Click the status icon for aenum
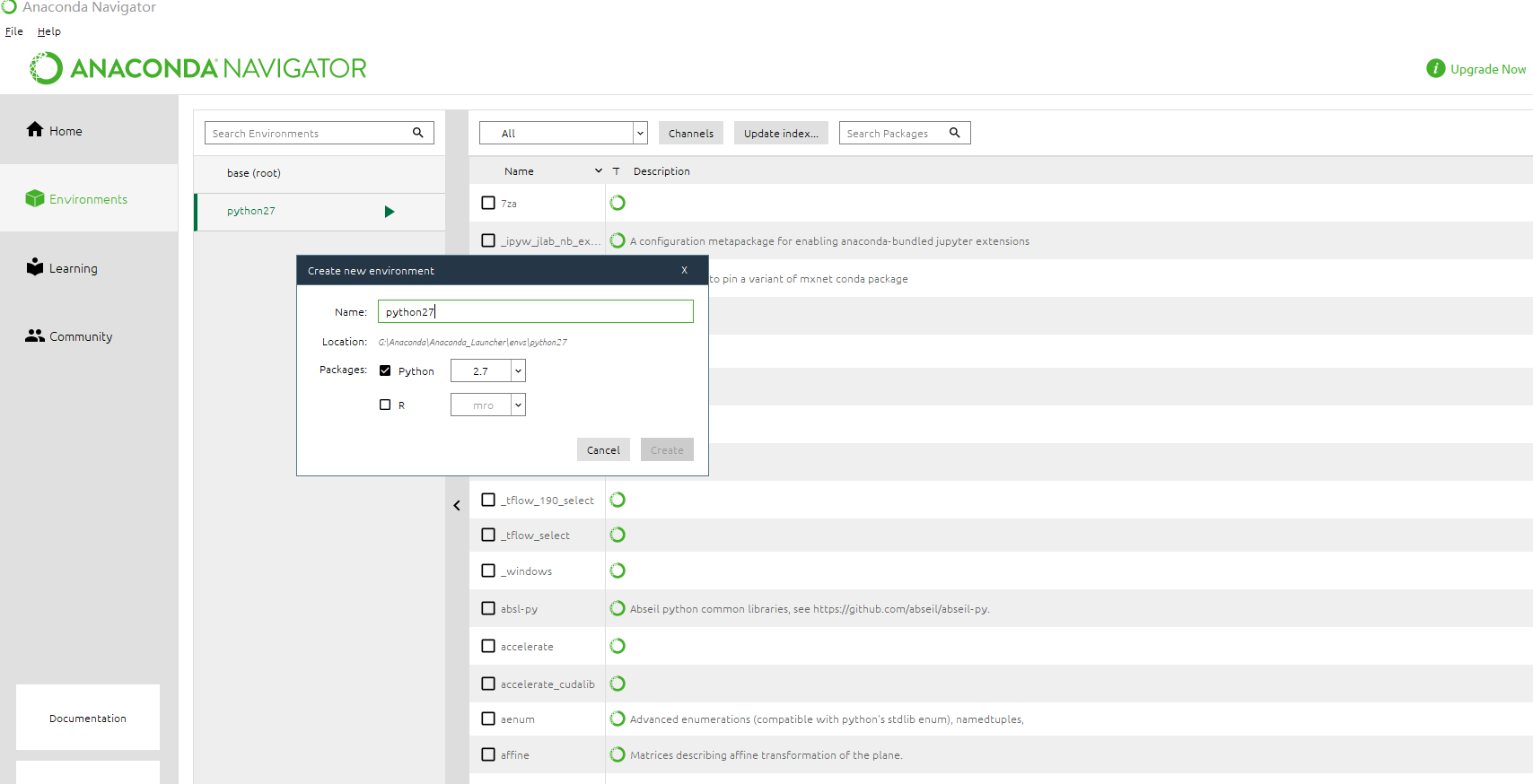This screenshot has width=1533, height=784. pyautogui.click(x=618, y=719)
